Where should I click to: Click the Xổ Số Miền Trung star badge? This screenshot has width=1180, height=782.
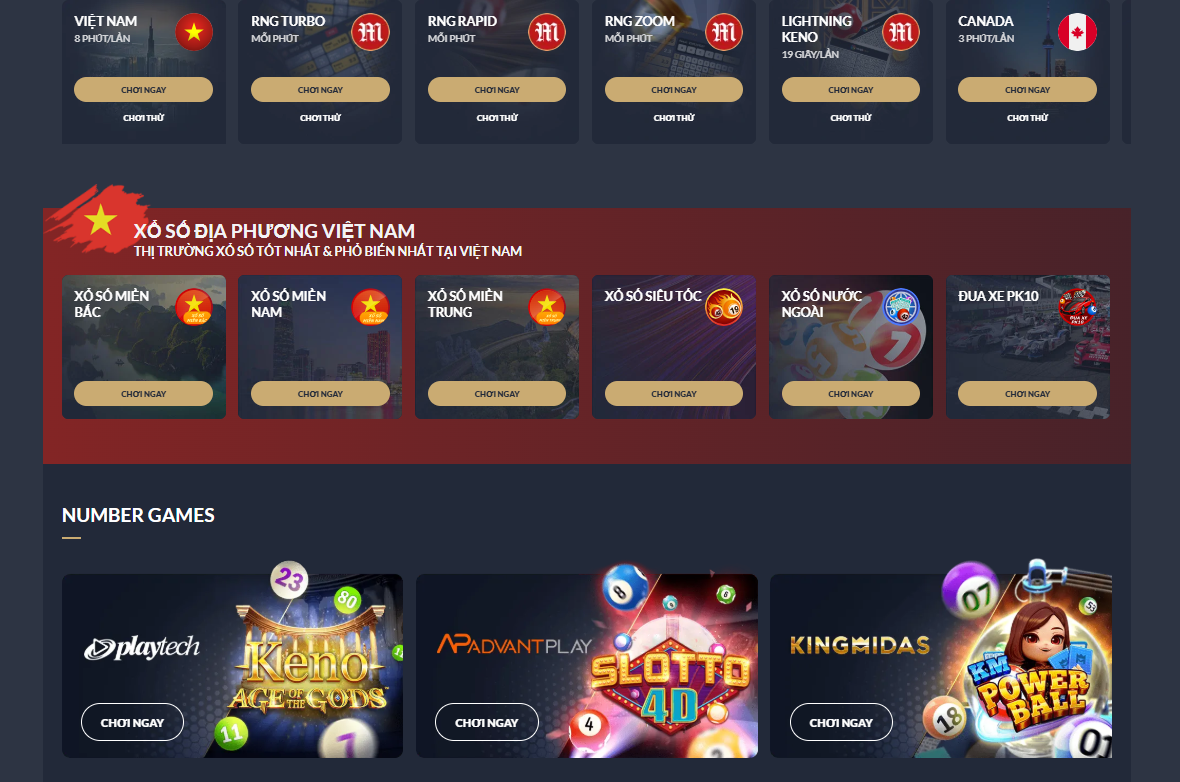[x=547, y=307]
